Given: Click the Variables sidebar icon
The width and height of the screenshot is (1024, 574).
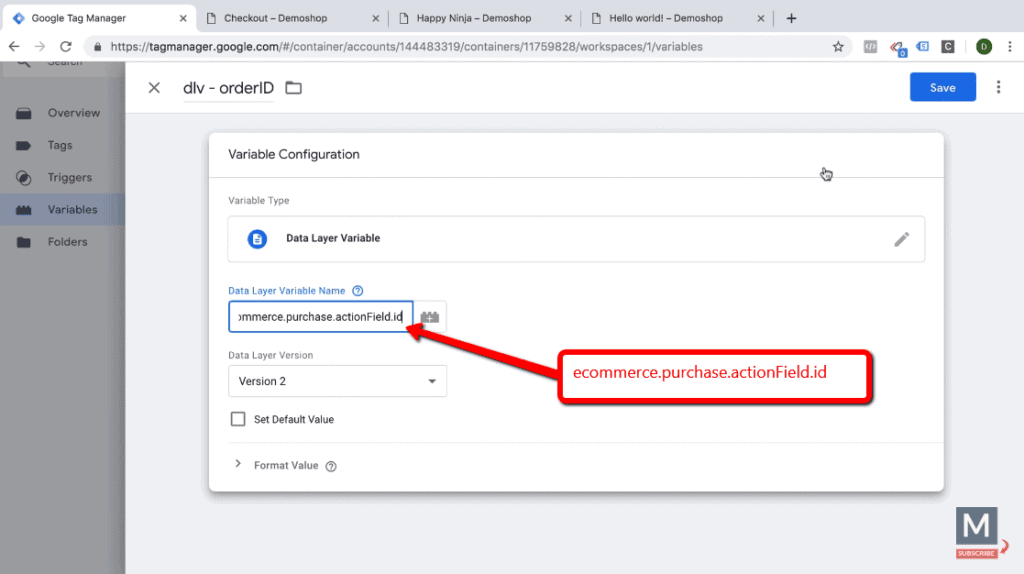Looking at the screenshot, I should pos(24,210).
